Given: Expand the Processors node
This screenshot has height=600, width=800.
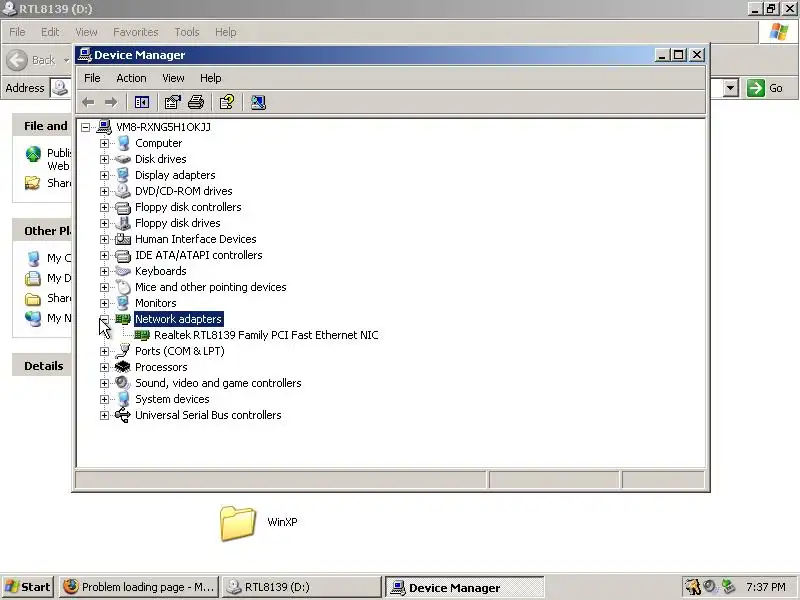Looking at the screenshot, I should pyautogui.click(x=104, y=367).
